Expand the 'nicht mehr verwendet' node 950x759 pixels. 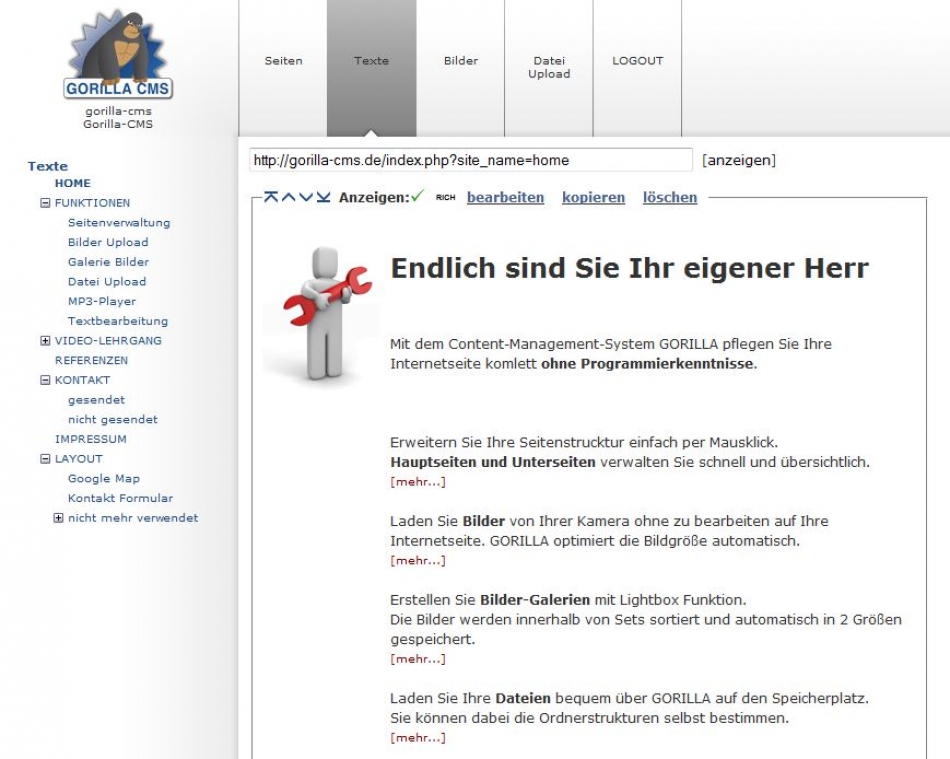pos(58,518)
